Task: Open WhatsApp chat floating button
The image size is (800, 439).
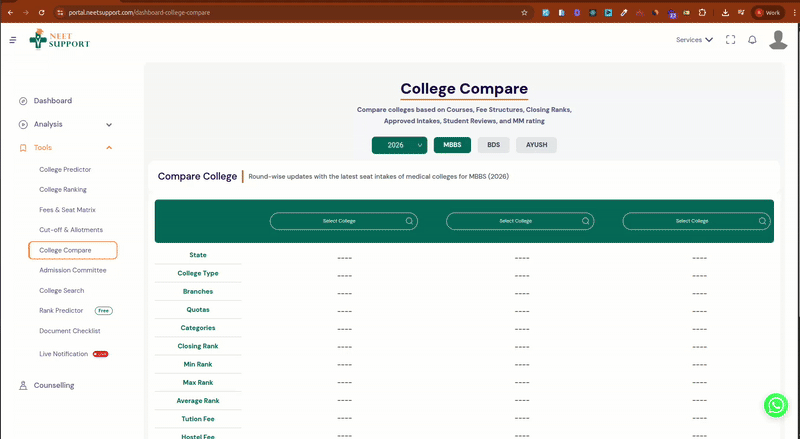Action: (x=776, y=405)
